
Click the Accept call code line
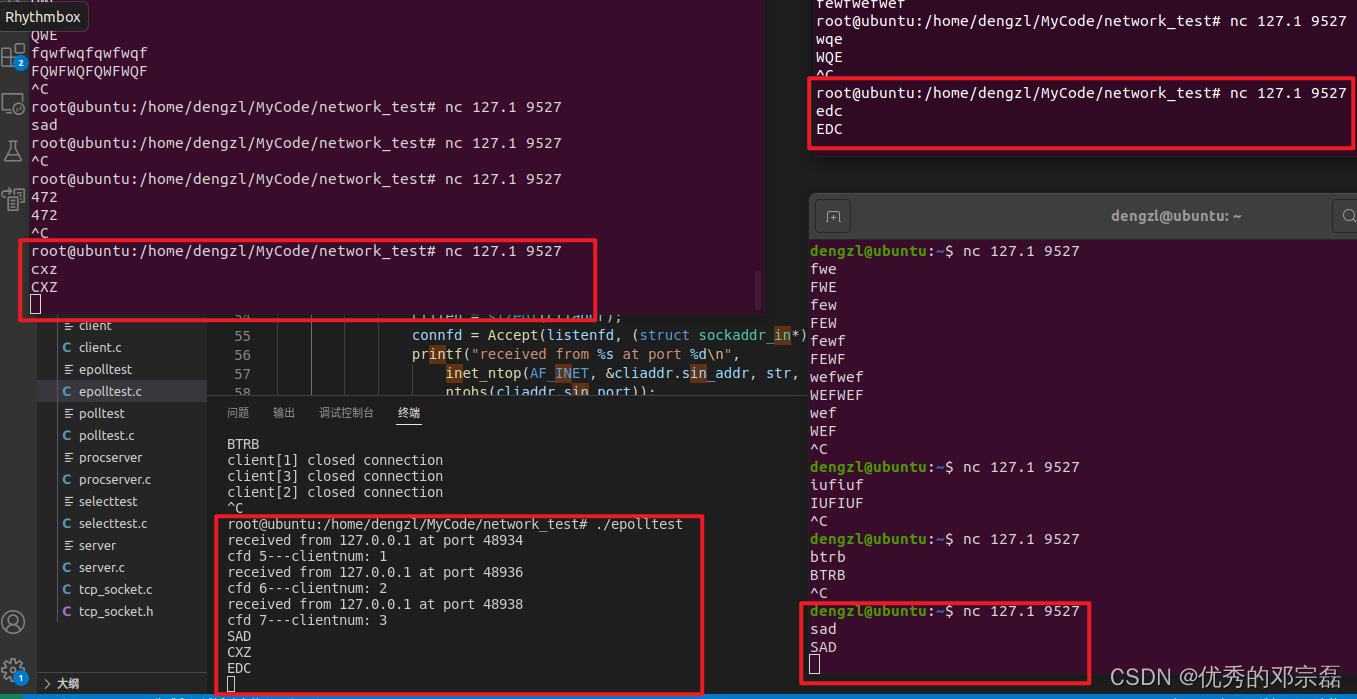tap(609, 335)
